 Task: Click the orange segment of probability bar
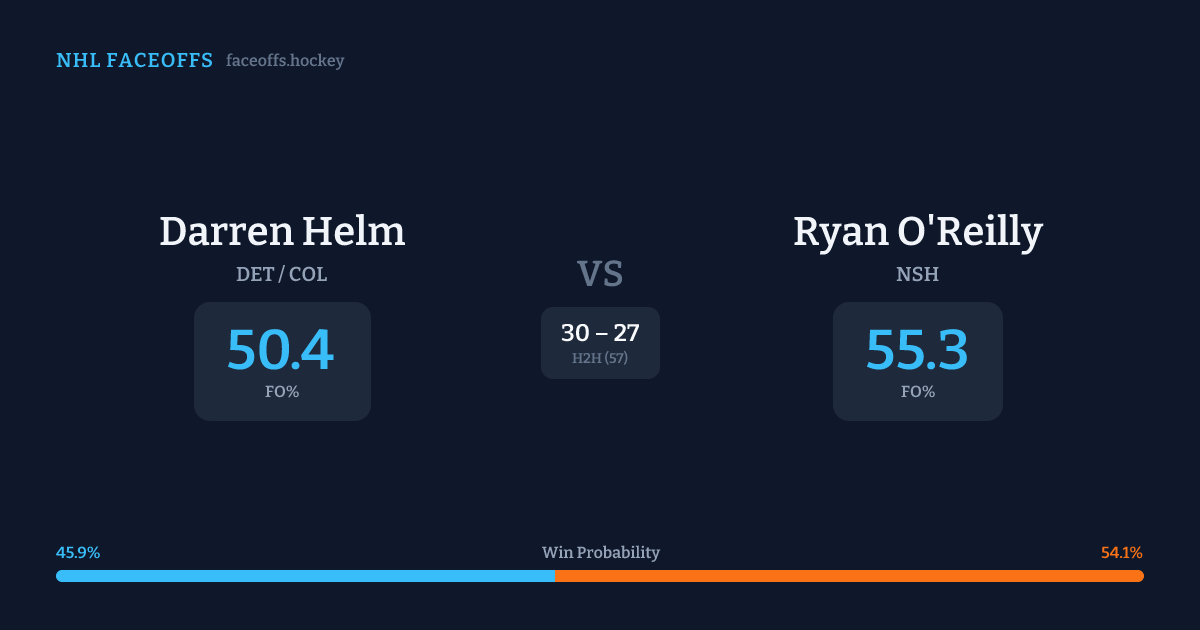[850, 576]
